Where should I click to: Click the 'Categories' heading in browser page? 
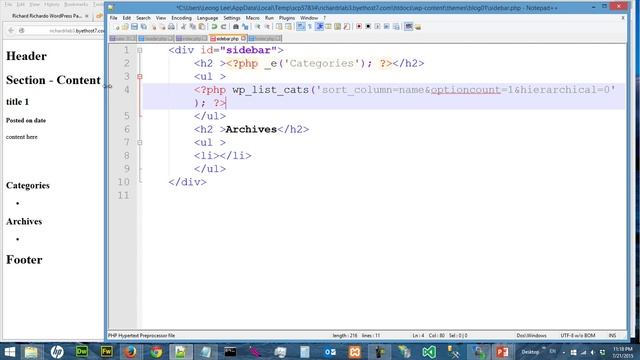[x=28, y=185]
